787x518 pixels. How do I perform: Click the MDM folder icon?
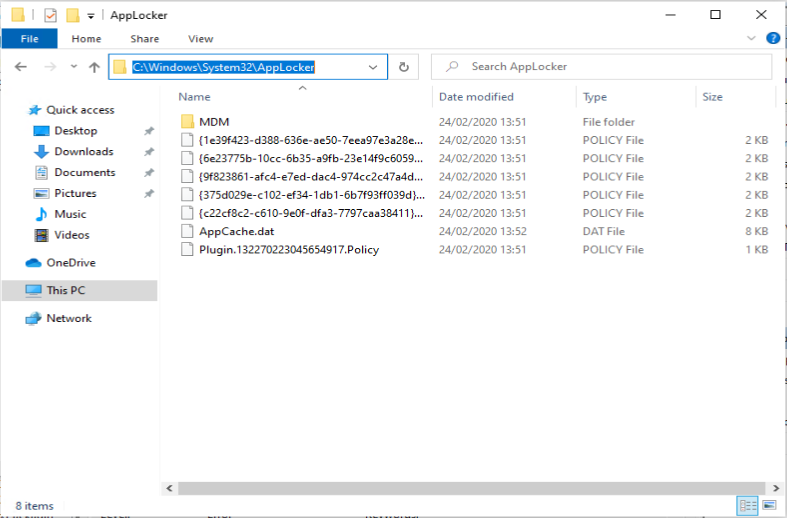point(187,121)
